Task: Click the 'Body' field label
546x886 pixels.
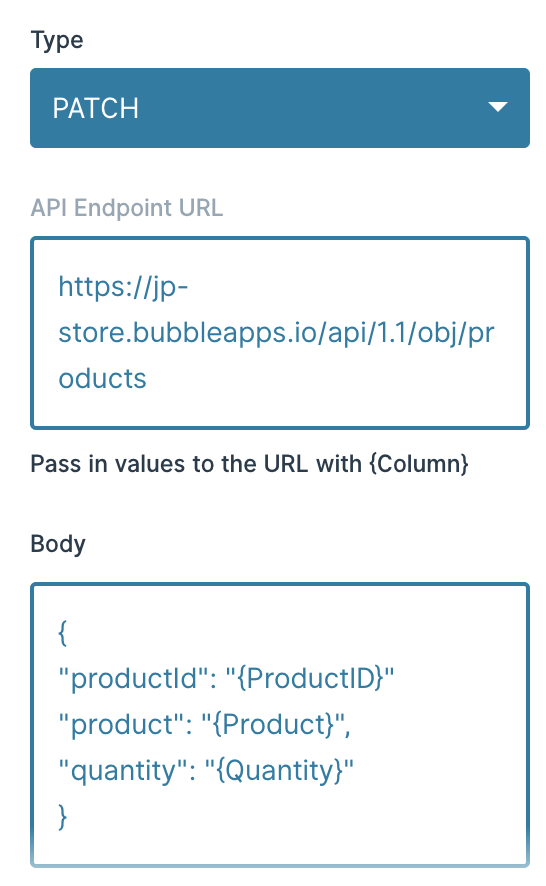Action: [x=58, y=544]
